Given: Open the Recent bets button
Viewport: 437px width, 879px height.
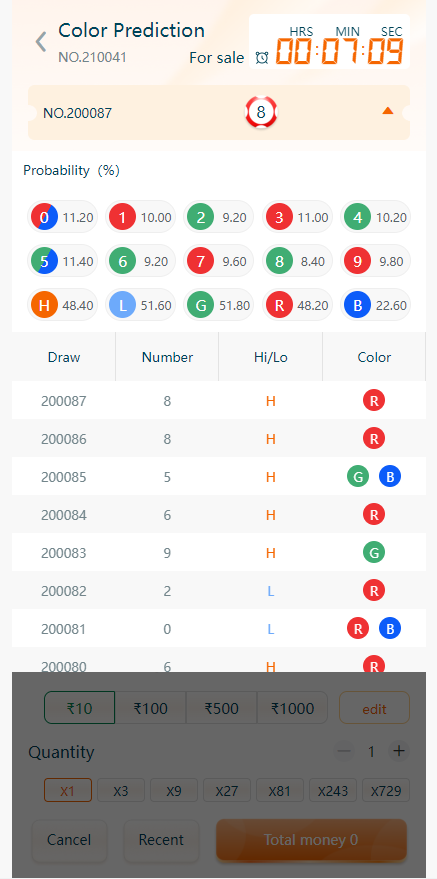Looking at the screenshot, I should [161, 840].
